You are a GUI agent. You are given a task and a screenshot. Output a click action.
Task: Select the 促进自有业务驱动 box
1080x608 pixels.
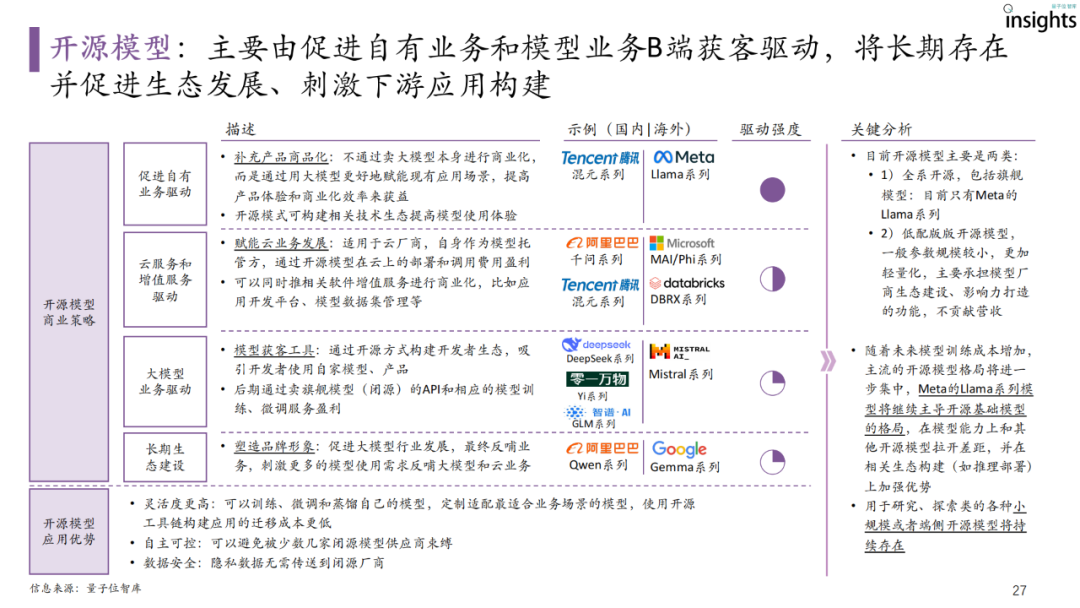(x=165, y=184)
